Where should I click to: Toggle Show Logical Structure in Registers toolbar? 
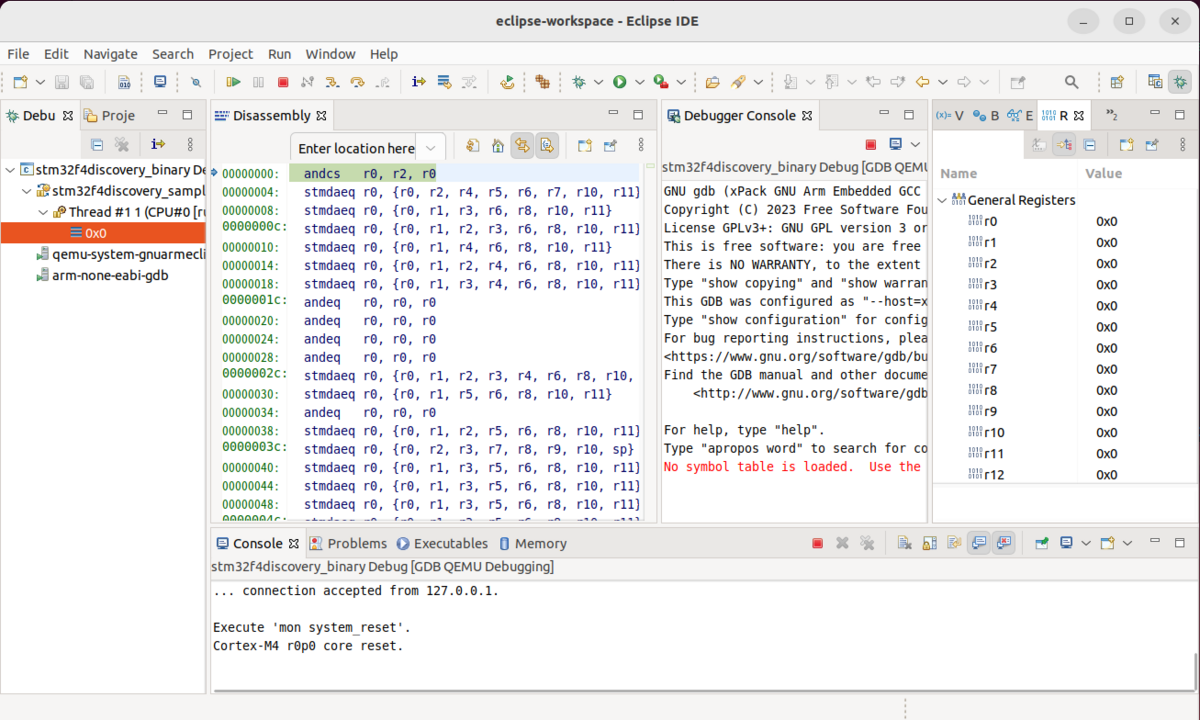click(x=1064, y=145)
